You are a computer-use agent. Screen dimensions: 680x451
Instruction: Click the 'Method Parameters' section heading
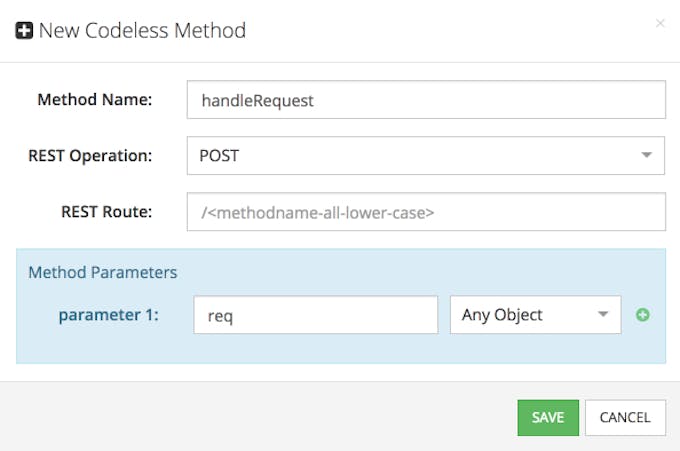tap(102, 272)
